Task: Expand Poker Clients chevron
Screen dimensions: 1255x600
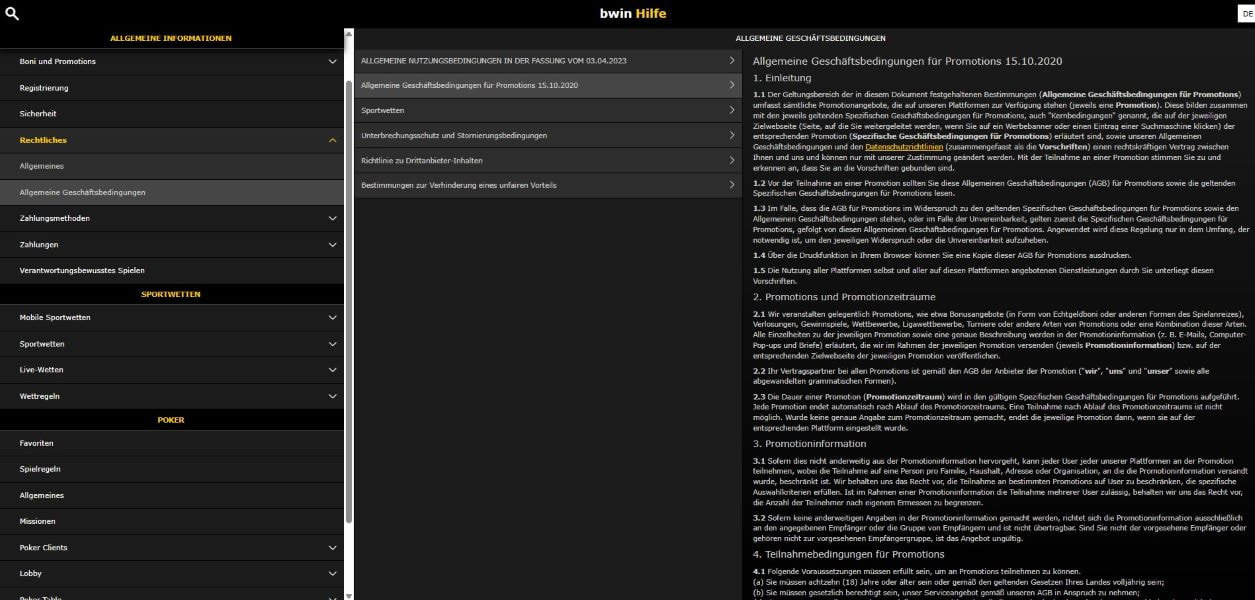Action: pyautogui.click(x=333, y=547)
